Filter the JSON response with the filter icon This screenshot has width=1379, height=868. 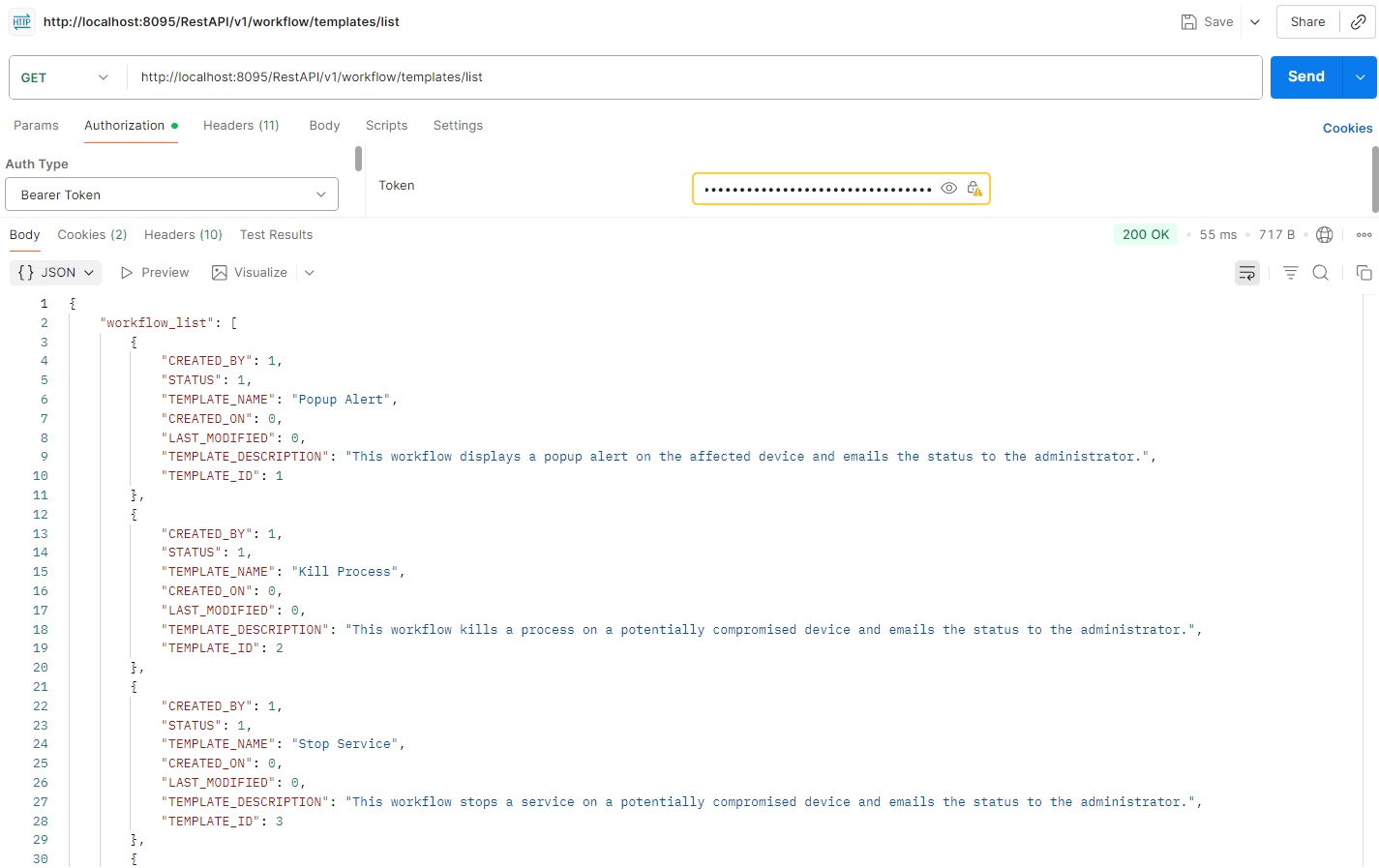click(1290, 272)
